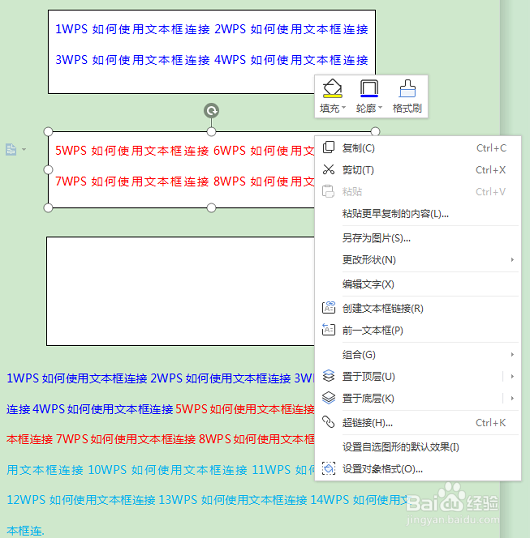Screen dimensions: 530x538
Task: Choose 前一文本框(P) menu item
Action: pos(417,330)
